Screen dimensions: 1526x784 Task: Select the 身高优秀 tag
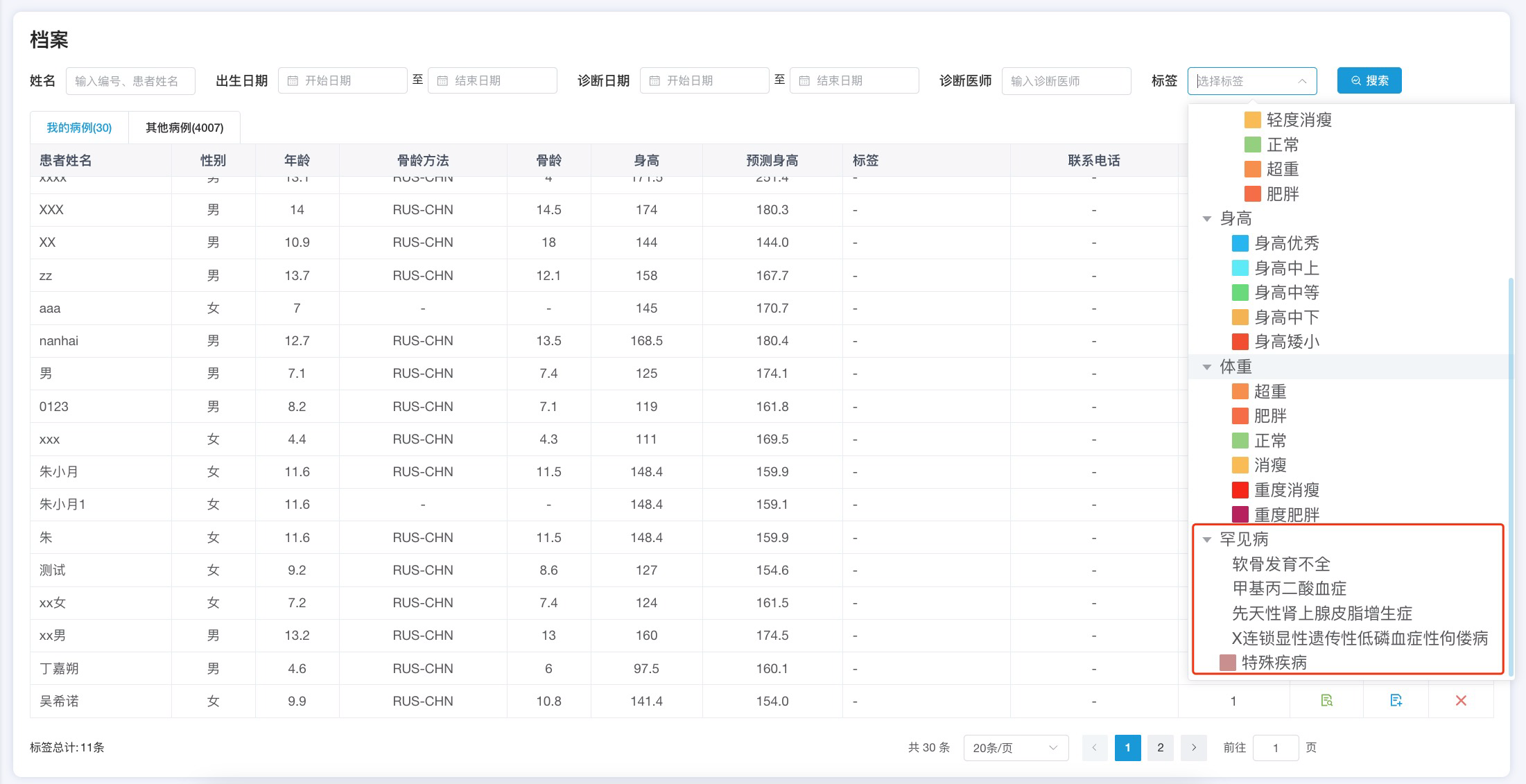[1276, 243]
